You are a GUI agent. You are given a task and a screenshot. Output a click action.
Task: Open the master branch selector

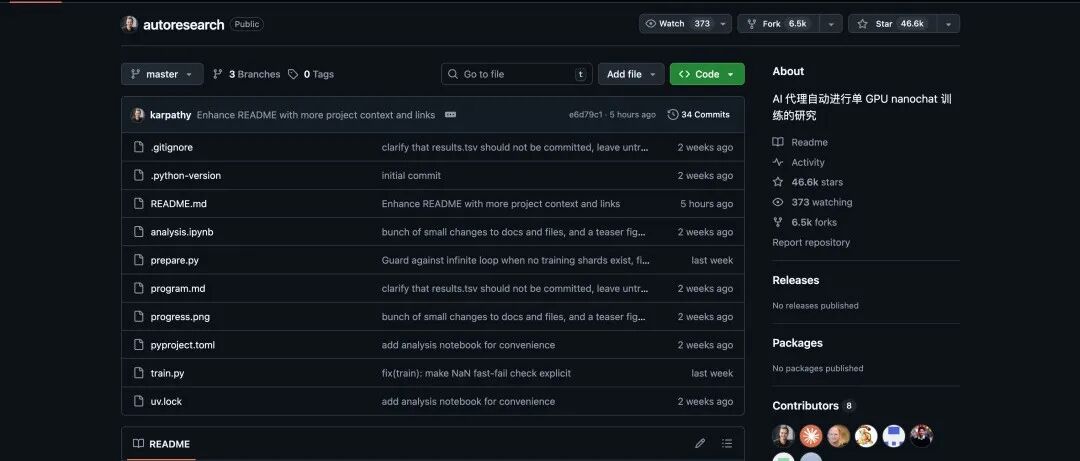coord(162,74)
